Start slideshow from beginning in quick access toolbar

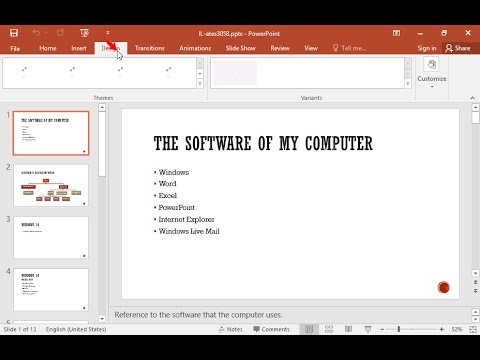84,33
